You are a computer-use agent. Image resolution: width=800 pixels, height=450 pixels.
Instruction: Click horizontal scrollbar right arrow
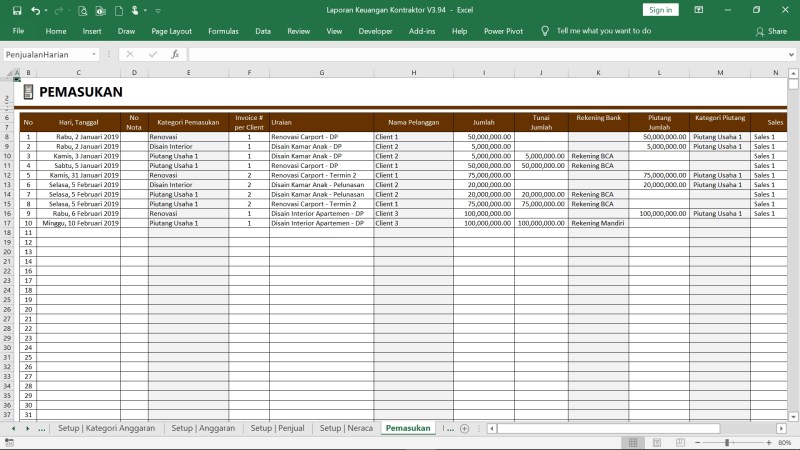click(781, 429)
